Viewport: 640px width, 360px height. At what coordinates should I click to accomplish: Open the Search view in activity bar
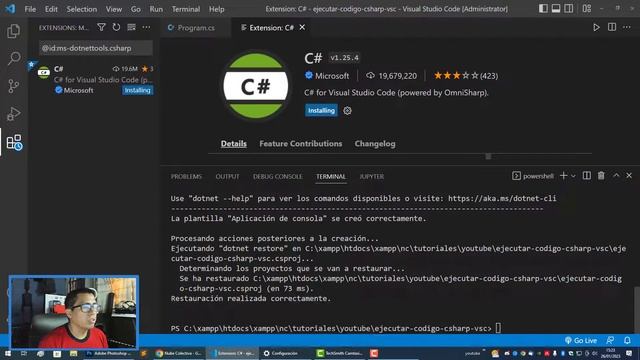pos(13,58)
